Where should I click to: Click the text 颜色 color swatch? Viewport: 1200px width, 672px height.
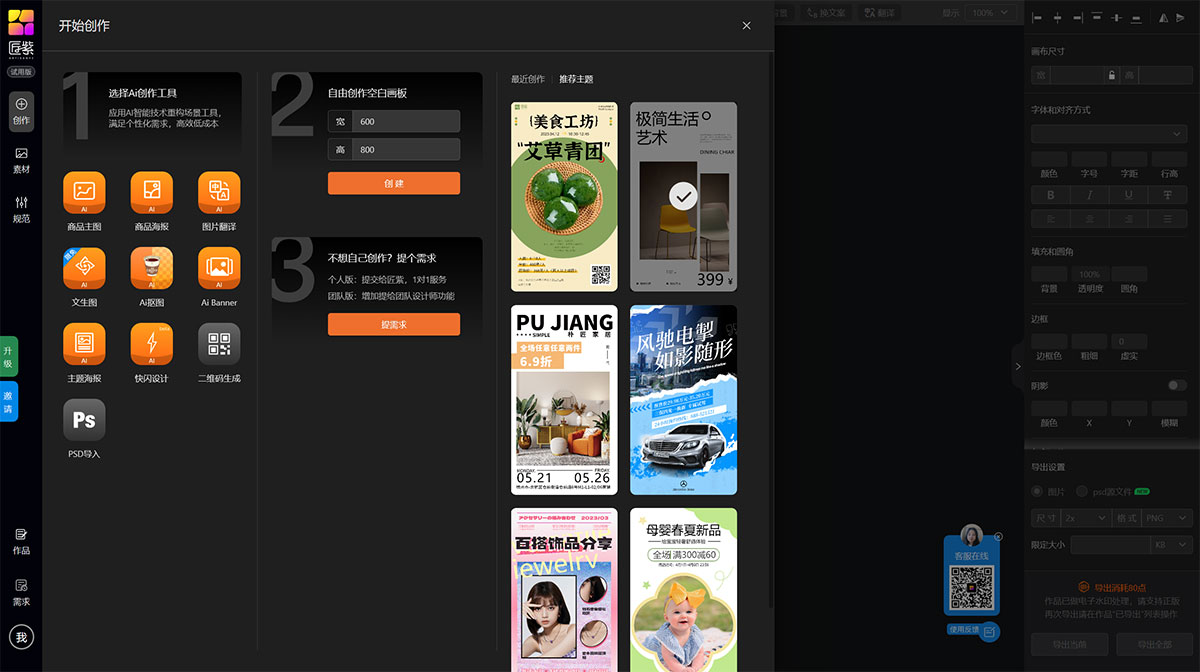tap(1047, 158)
